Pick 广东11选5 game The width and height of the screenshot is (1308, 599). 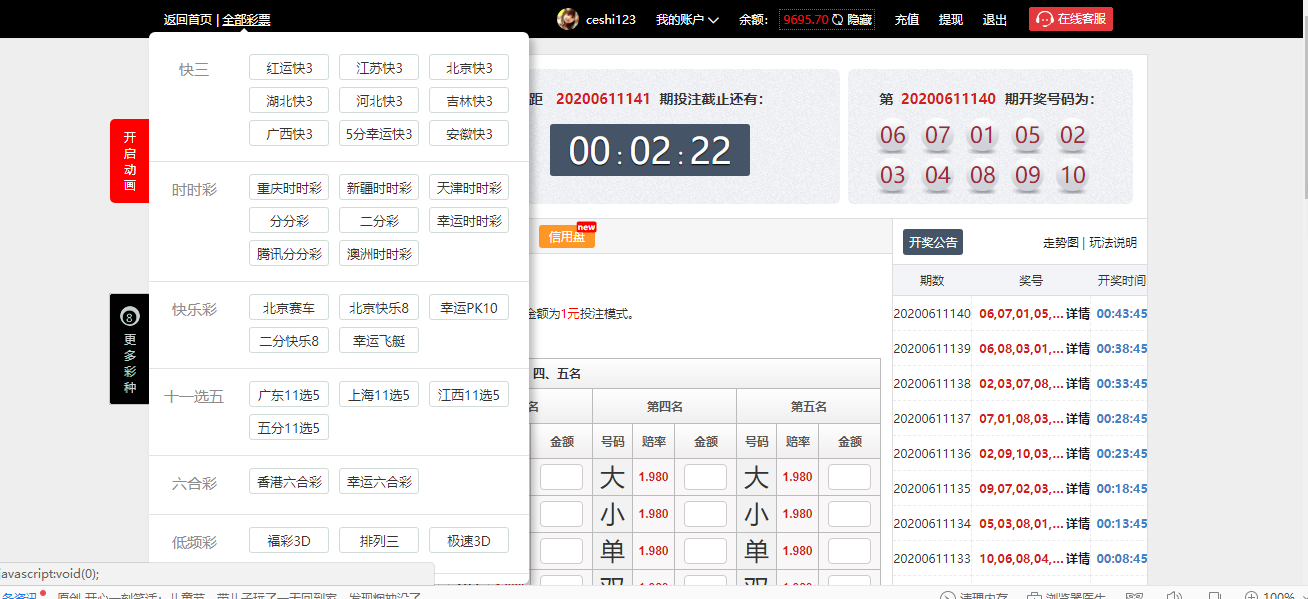[289, 395]
